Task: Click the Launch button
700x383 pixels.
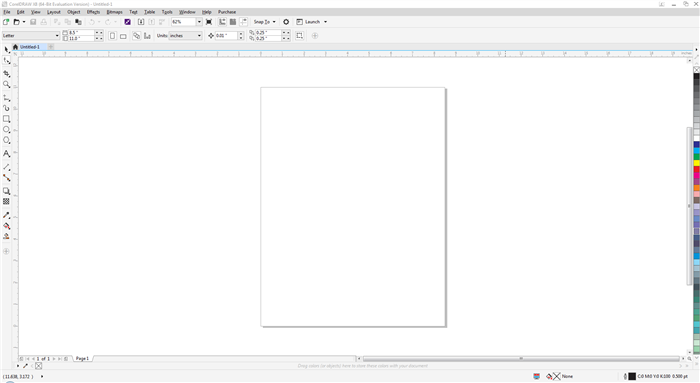Action: coord(312,21)
